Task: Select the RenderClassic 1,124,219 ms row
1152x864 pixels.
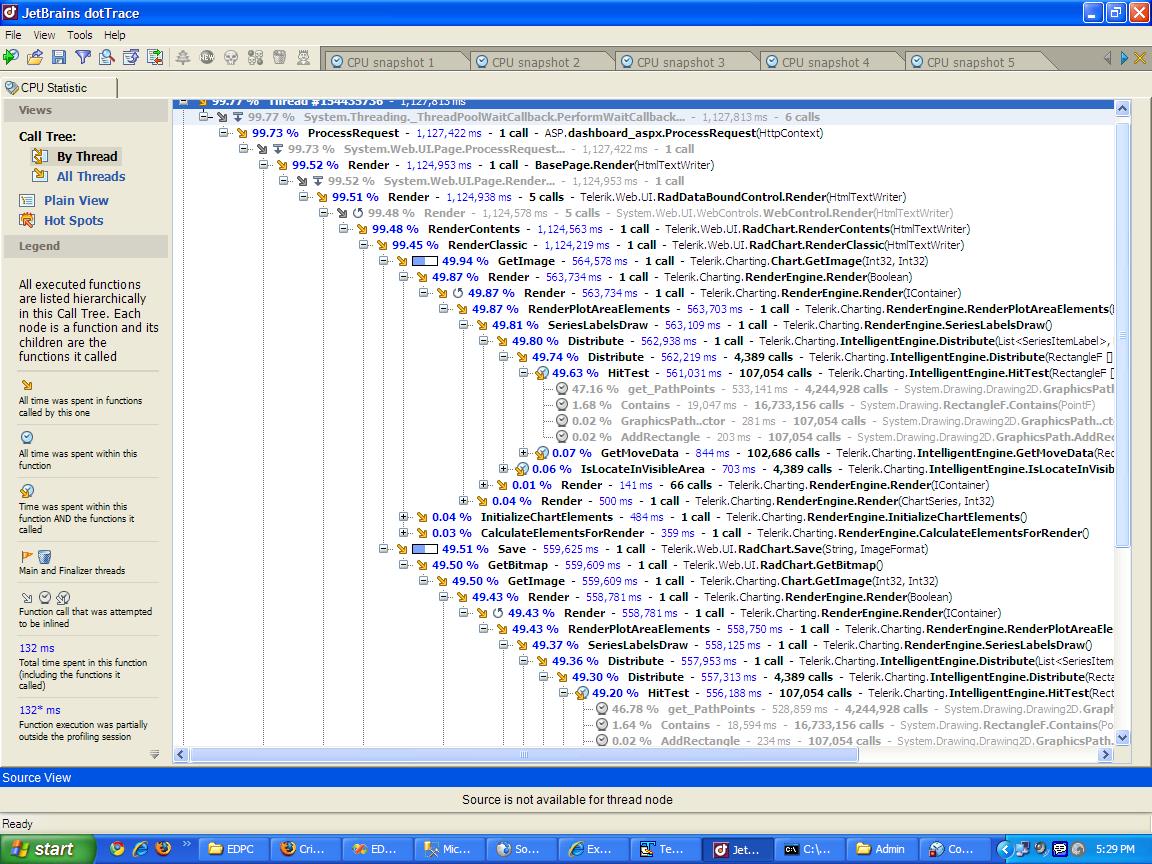Action: 669,245
